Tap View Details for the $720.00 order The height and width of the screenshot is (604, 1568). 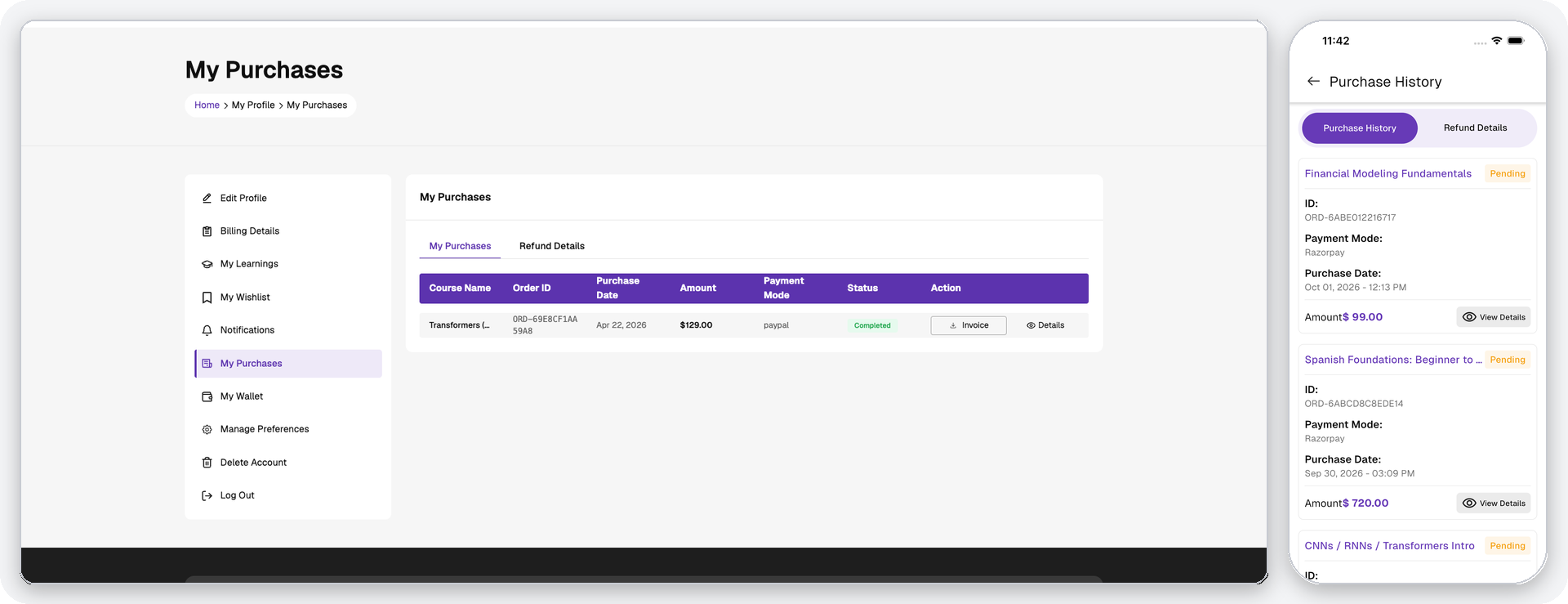1494,503
